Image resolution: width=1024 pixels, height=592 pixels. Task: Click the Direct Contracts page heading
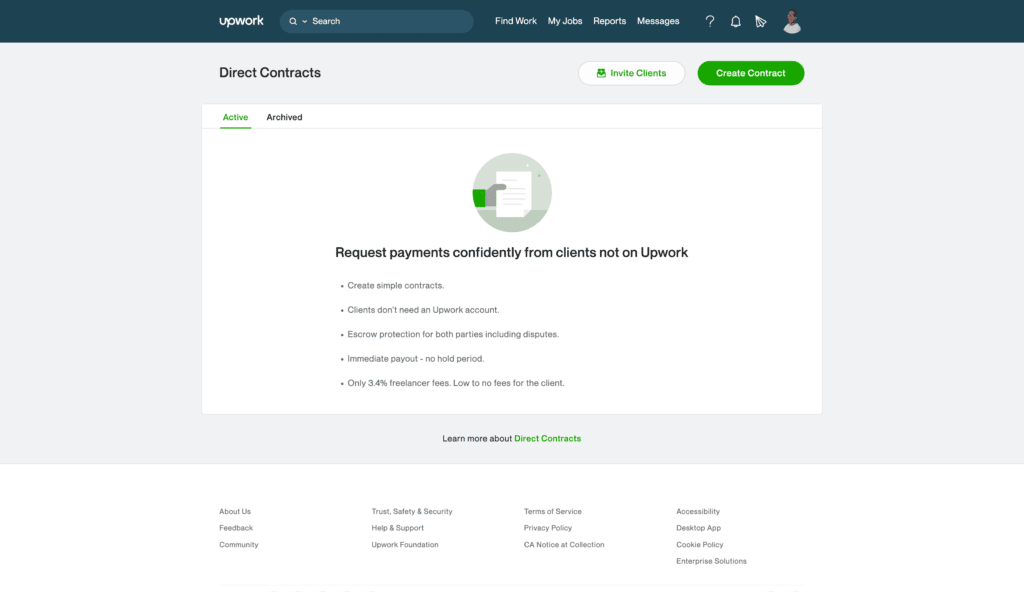pyautogui.click(x=270, y=73)
